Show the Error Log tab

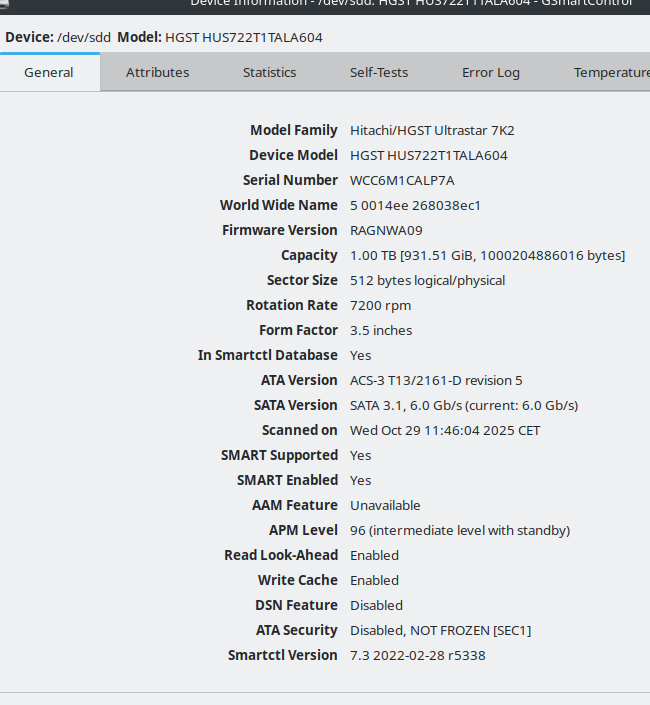(x=490, y=72)
